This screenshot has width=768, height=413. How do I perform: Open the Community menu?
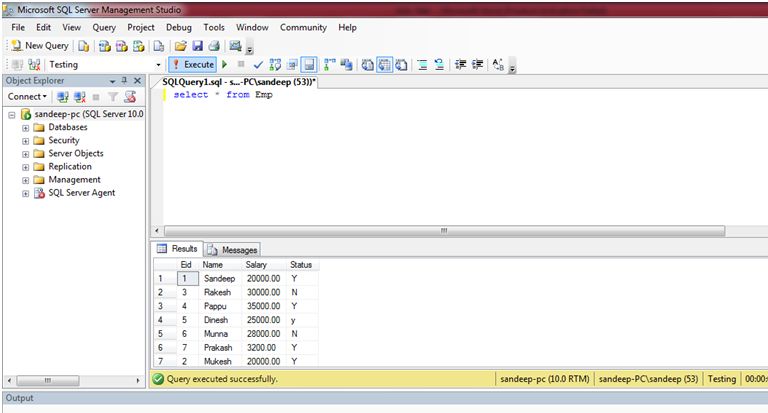coord(303,27)
